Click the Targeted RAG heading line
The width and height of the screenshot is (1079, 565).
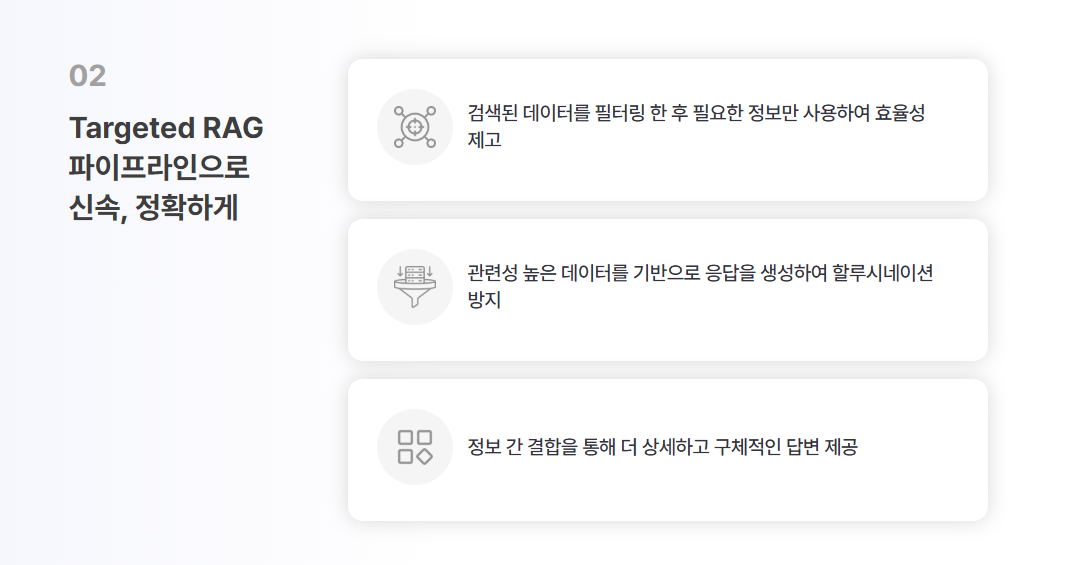(166, 128)
